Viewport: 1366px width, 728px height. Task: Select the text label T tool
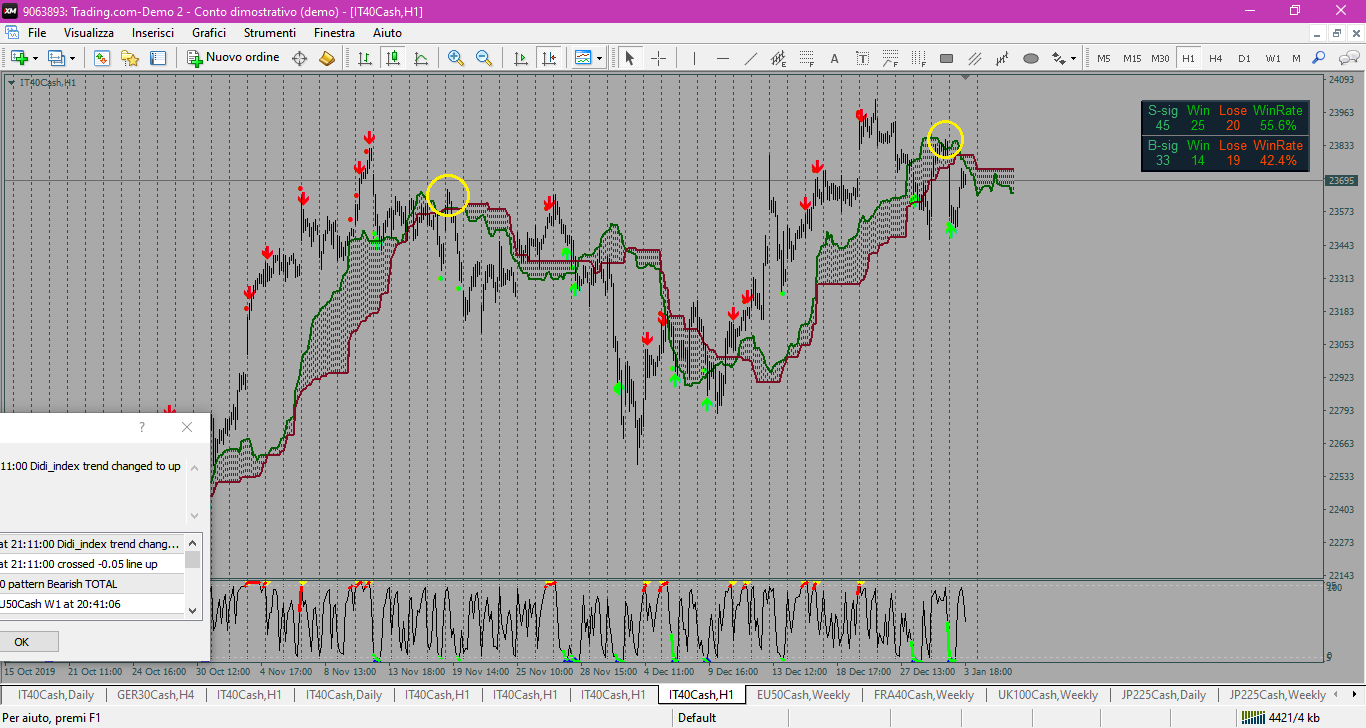[862, 58]
